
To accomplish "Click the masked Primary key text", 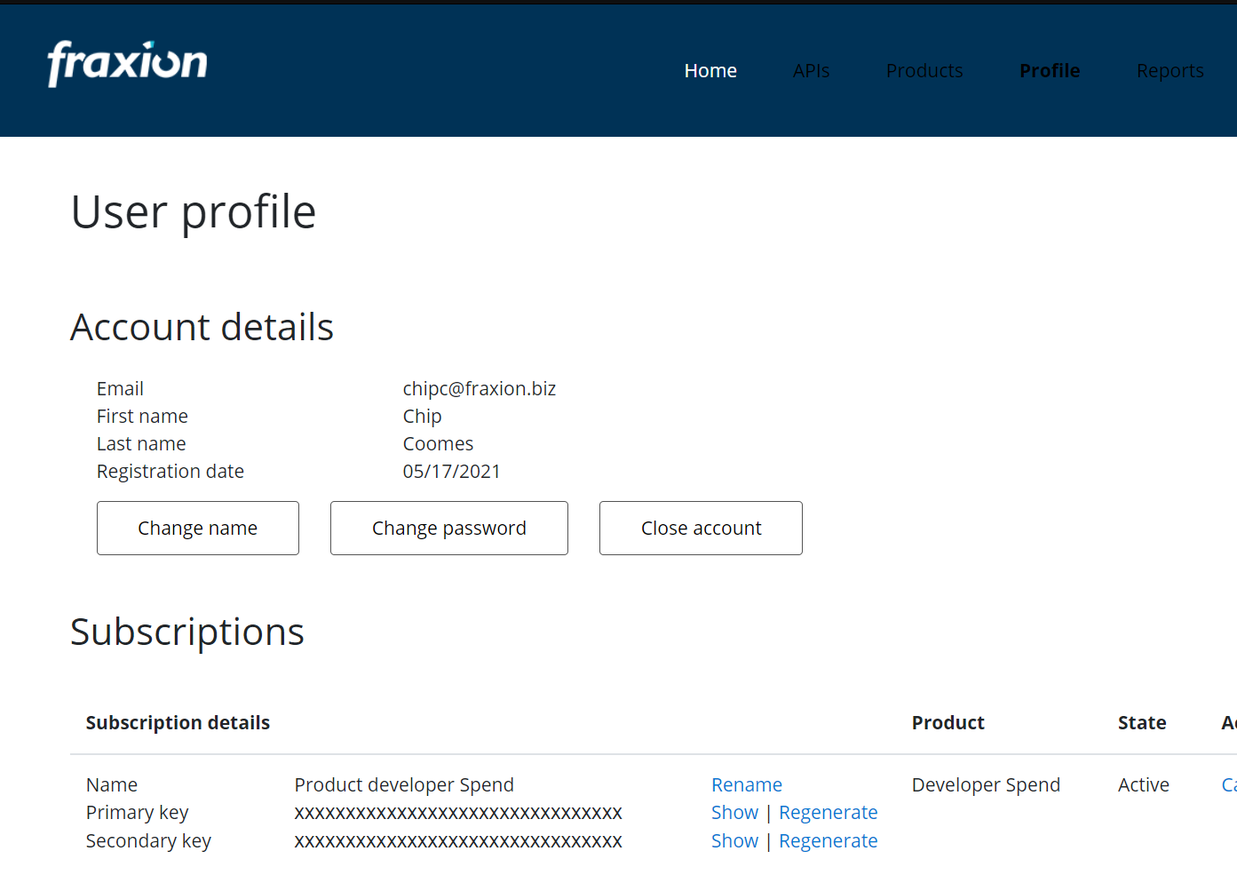I will pos(458,813).
